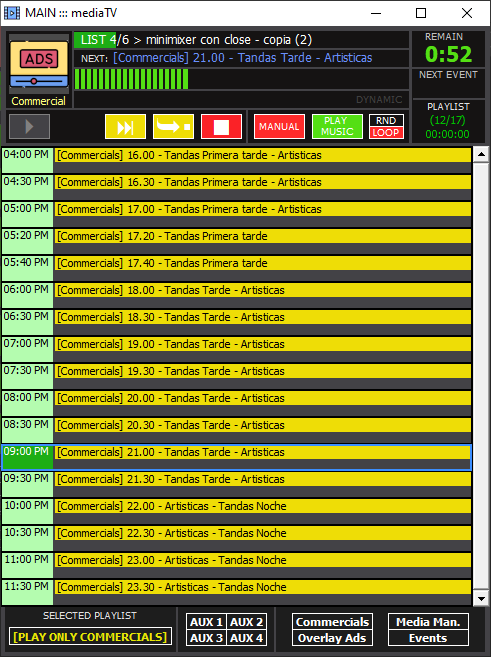This screenshot has width=491, height=657.
Task: Stop playback with the red stop button
Action: tap(221, 126)
